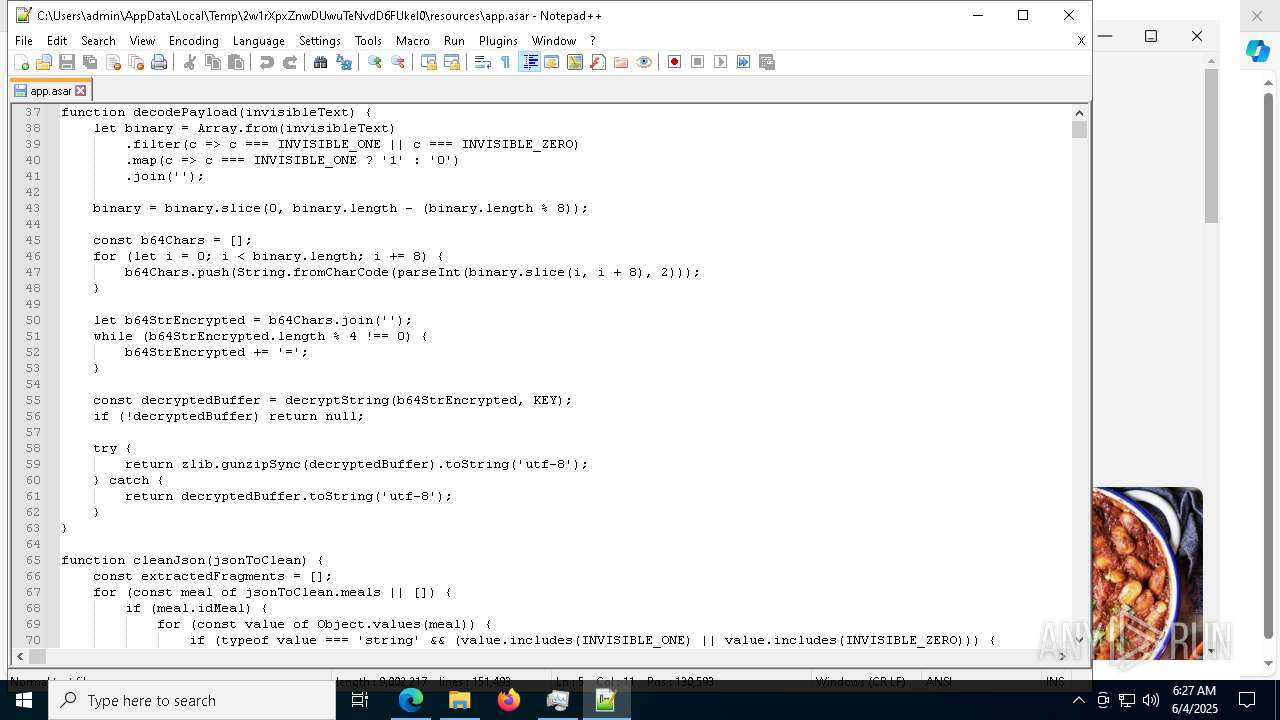1280x720 pixels.
Task: Open the Language menu
Action: pos(258,41)
